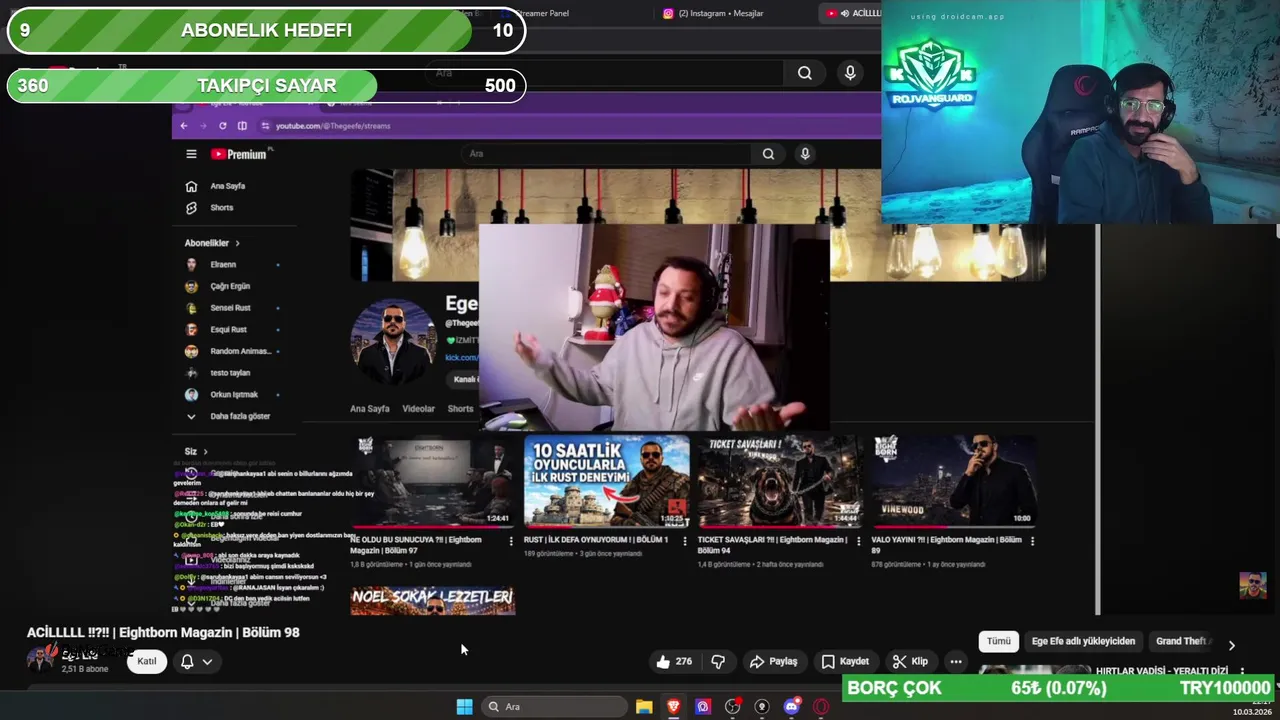The image size is (1280, 720).
Task: Open split view icon beside reload button
Action: click(x=242, y=126)
